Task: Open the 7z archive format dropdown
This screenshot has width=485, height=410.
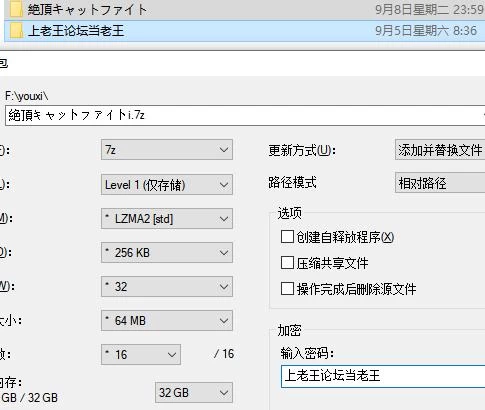Action: tap(167, 150)
